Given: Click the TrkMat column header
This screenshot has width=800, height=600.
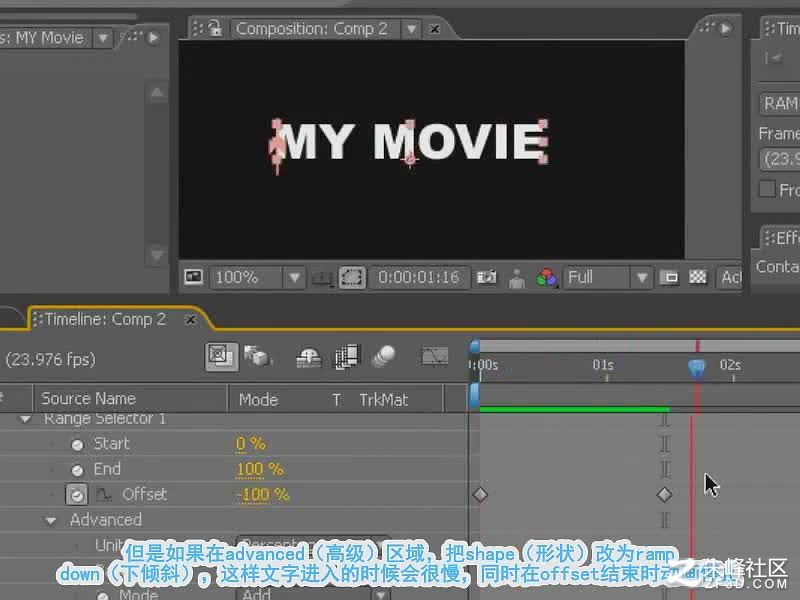Looking at the screenshot, I should (383, 399).
